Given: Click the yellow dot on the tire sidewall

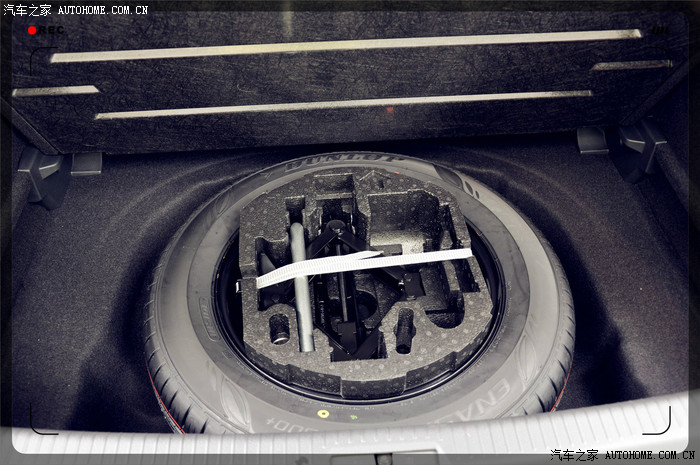Looking at the screenshot, I should [x=323, y=413].
